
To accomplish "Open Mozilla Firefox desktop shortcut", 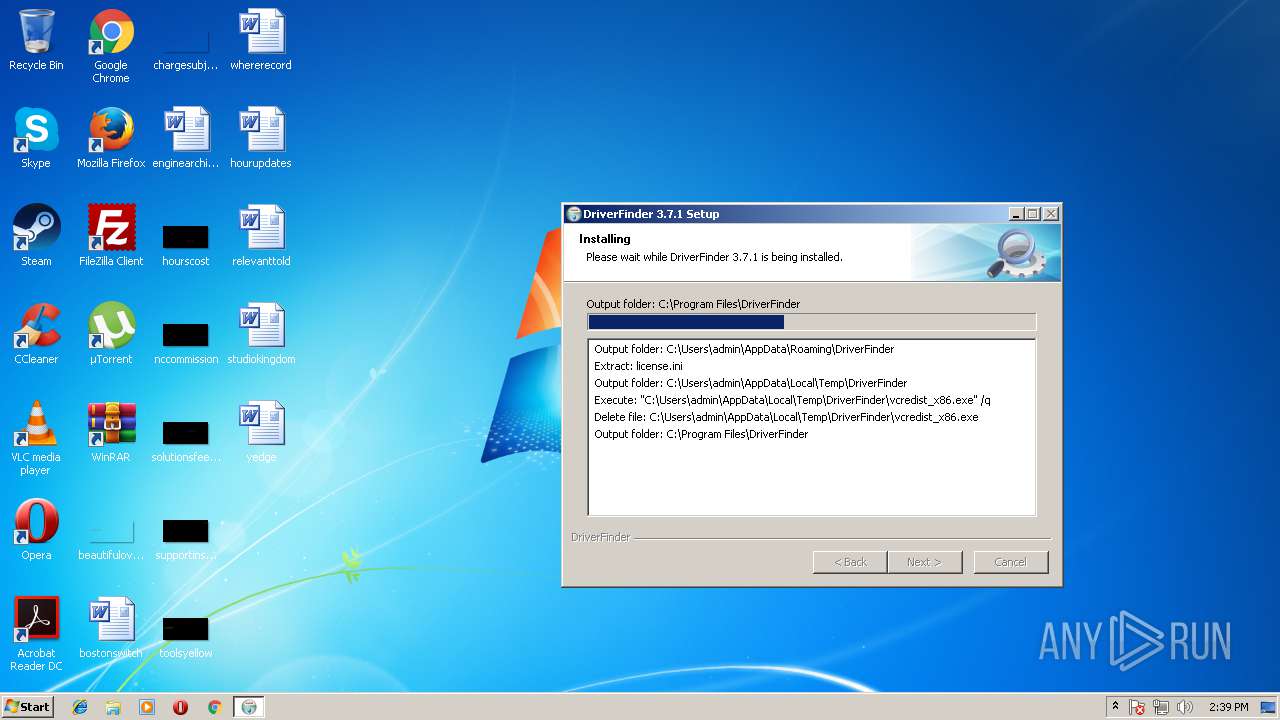I will pos(111,138).
